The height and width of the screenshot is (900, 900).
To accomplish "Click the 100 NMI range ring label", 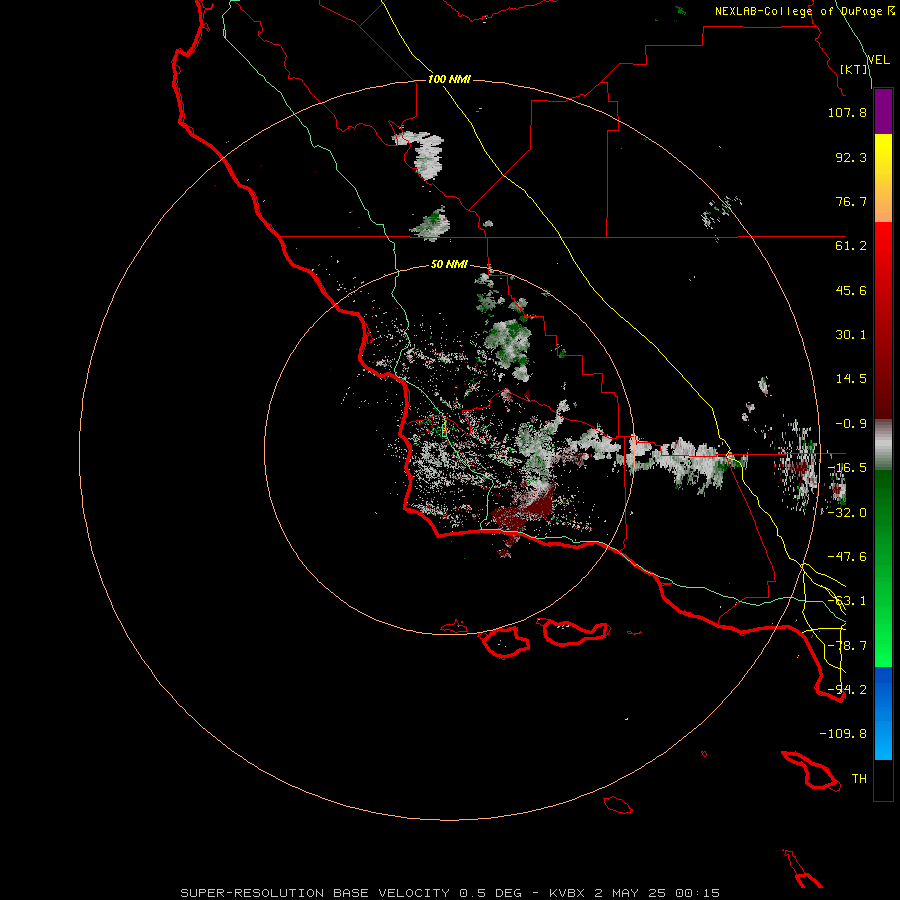I will click(x=449, y=79).
